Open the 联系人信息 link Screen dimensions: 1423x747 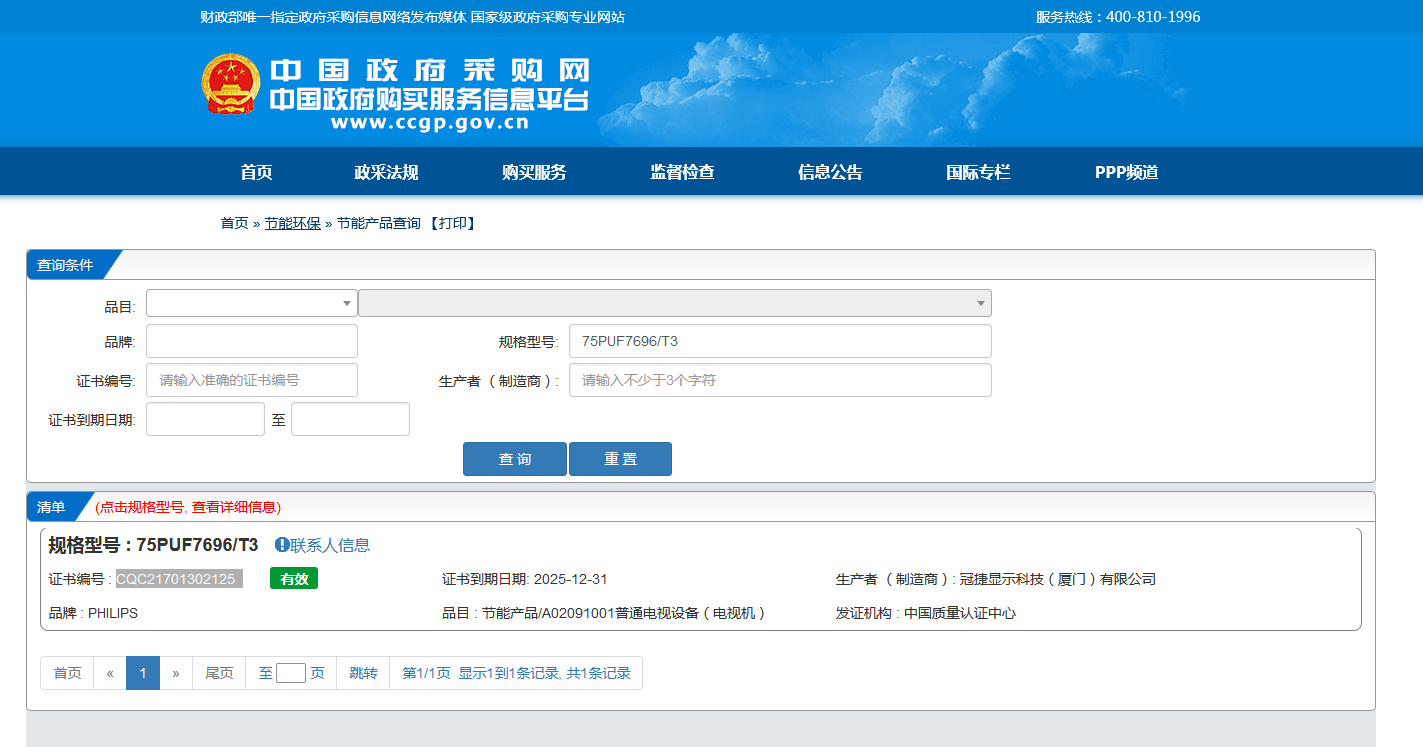pos(330,545)
